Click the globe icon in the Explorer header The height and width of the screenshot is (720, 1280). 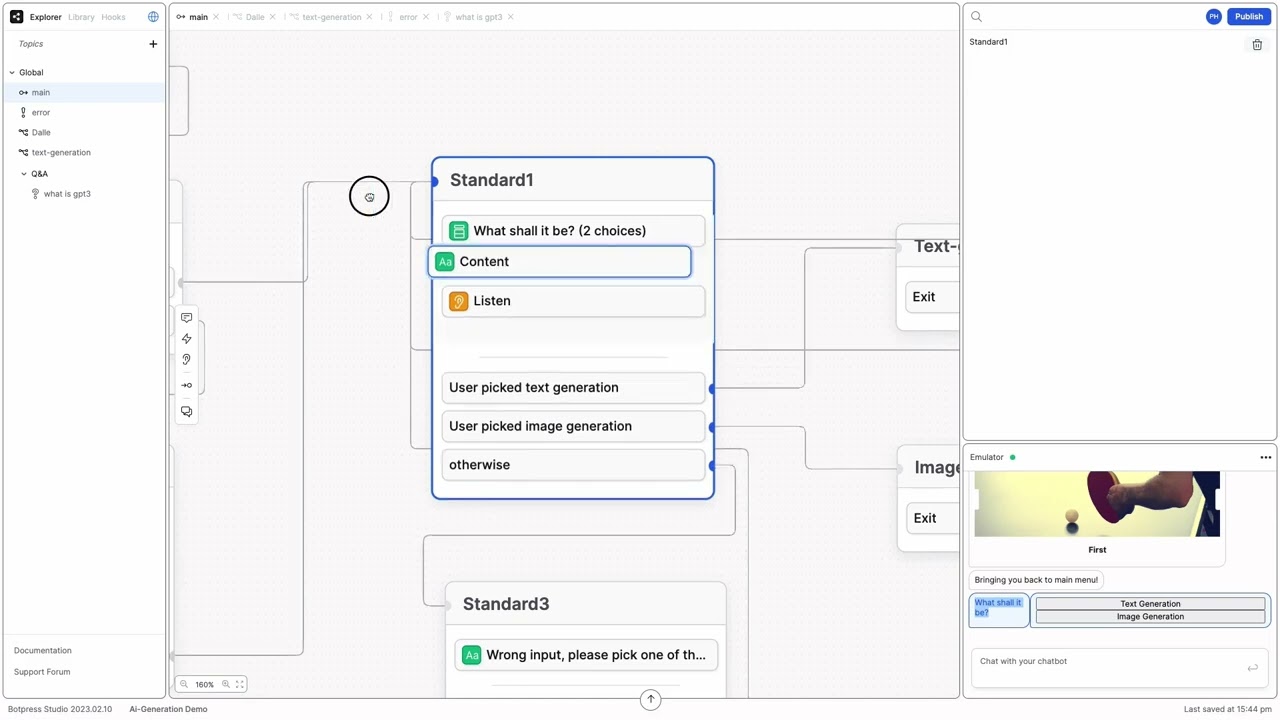153,17
